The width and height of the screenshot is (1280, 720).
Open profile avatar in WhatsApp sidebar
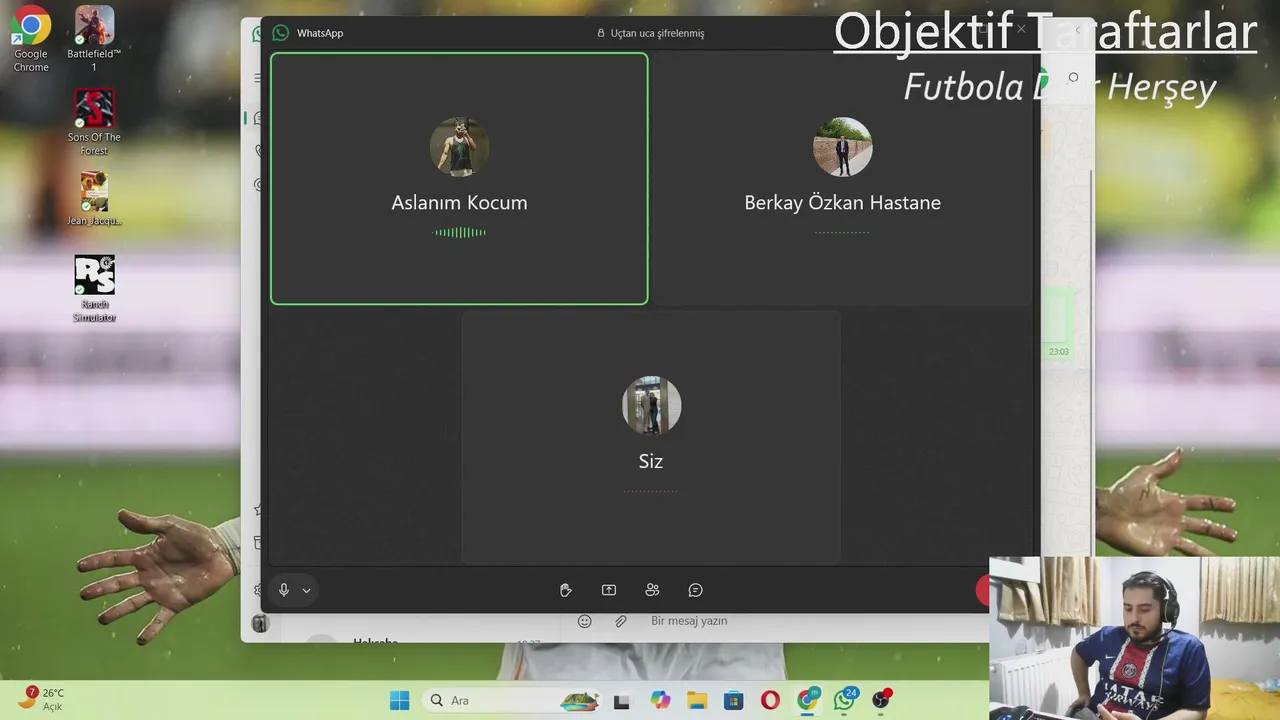(x=260, y=623)
